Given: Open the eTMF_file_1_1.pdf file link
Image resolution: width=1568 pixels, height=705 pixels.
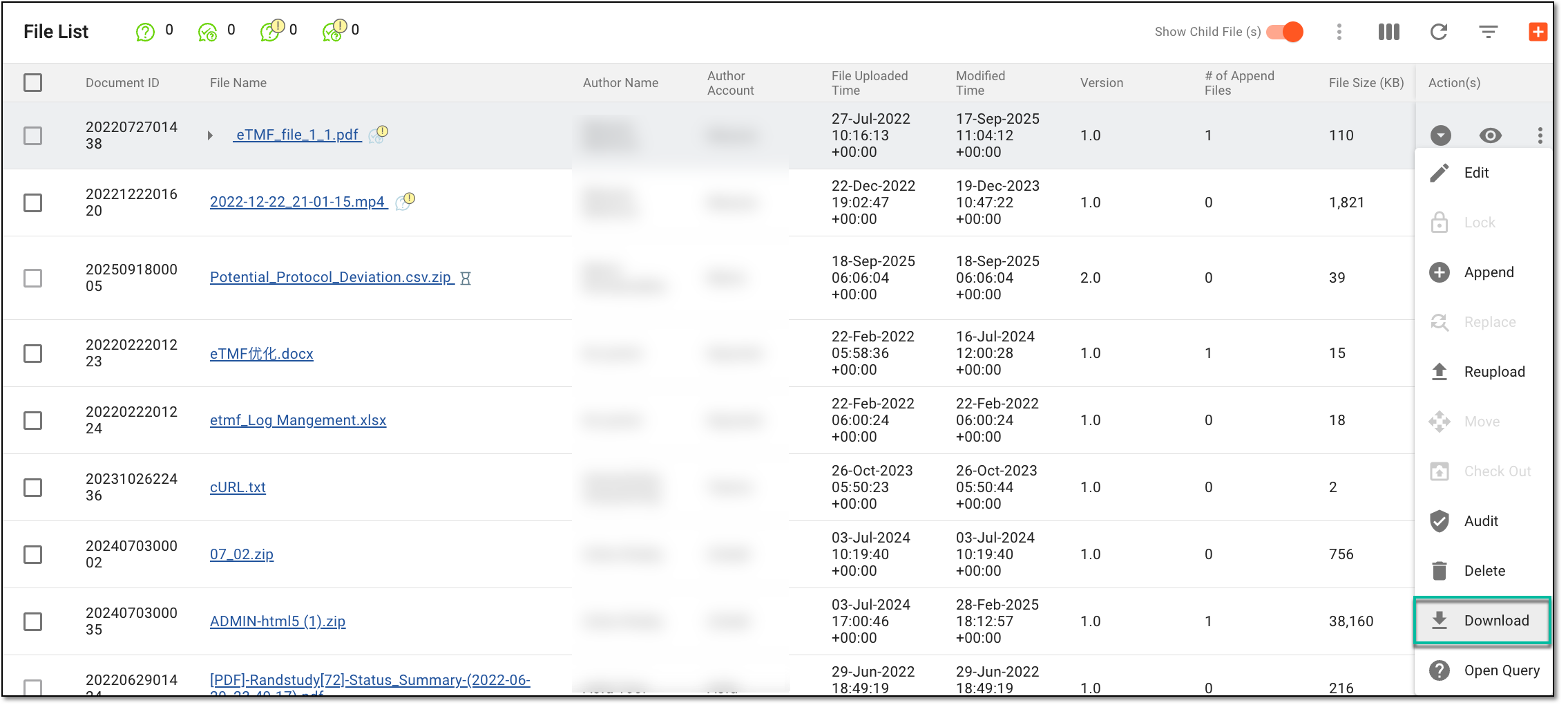Looking at the screenshot, I should (297, 135).
